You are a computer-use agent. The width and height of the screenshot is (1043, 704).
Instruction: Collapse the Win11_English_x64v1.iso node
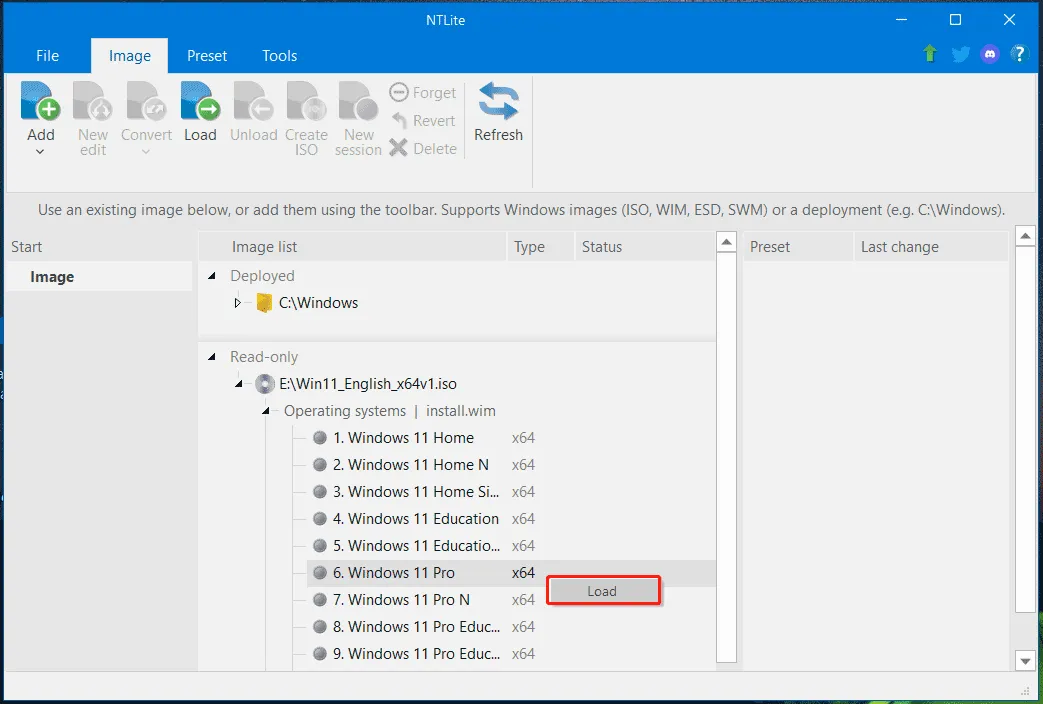[239, 384]
